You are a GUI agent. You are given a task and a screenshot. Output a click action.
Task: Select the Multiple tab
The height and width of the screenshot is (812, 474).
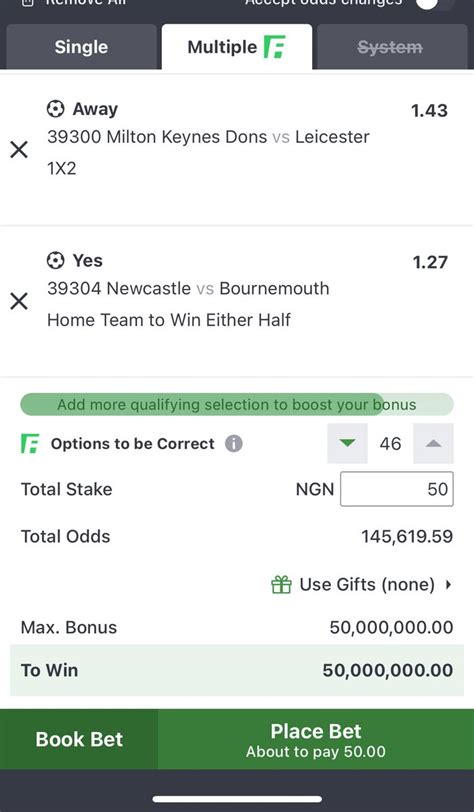point(237,47)
